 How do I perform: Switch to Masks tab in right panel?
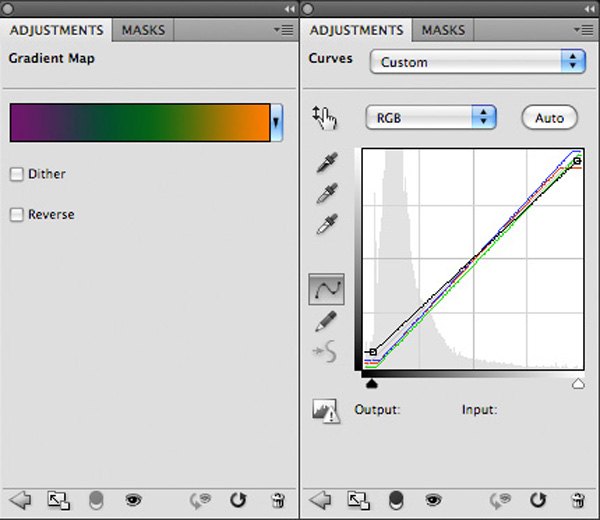tap(443, 30)
